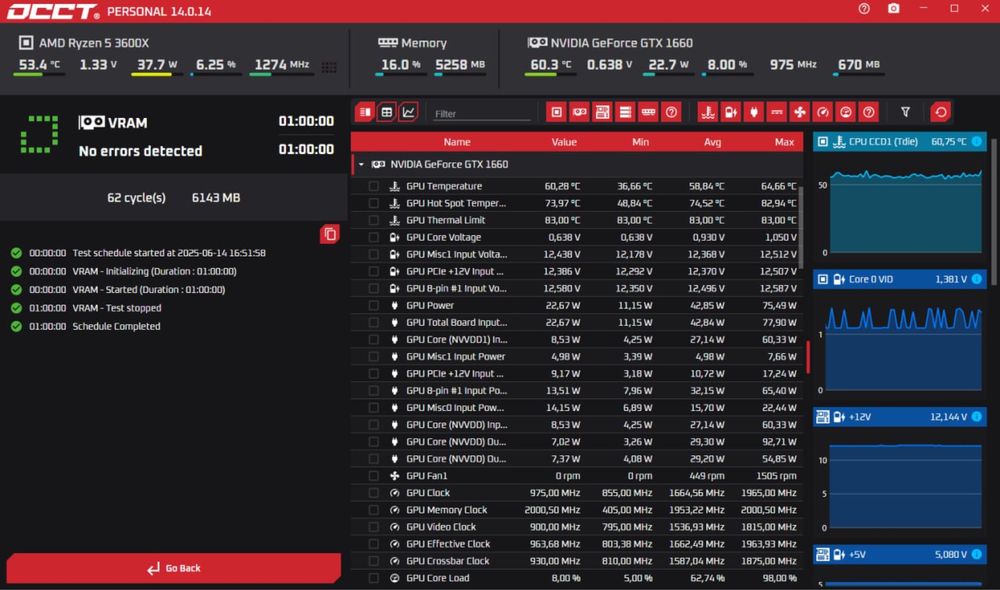This screenshot has height=590, width=1000.
Task: Toggle the motherboard hardware filter icon
Action: coord(603,112)
